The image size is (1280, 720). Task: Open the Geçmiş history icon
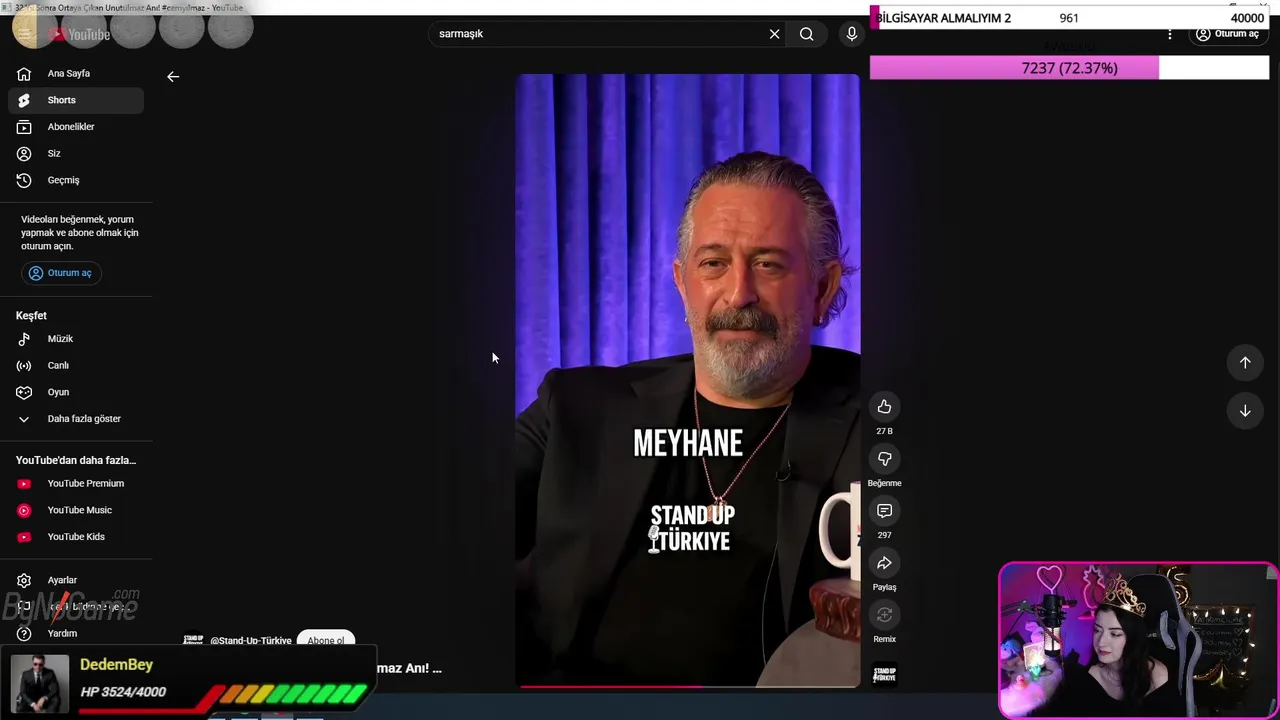24,180
